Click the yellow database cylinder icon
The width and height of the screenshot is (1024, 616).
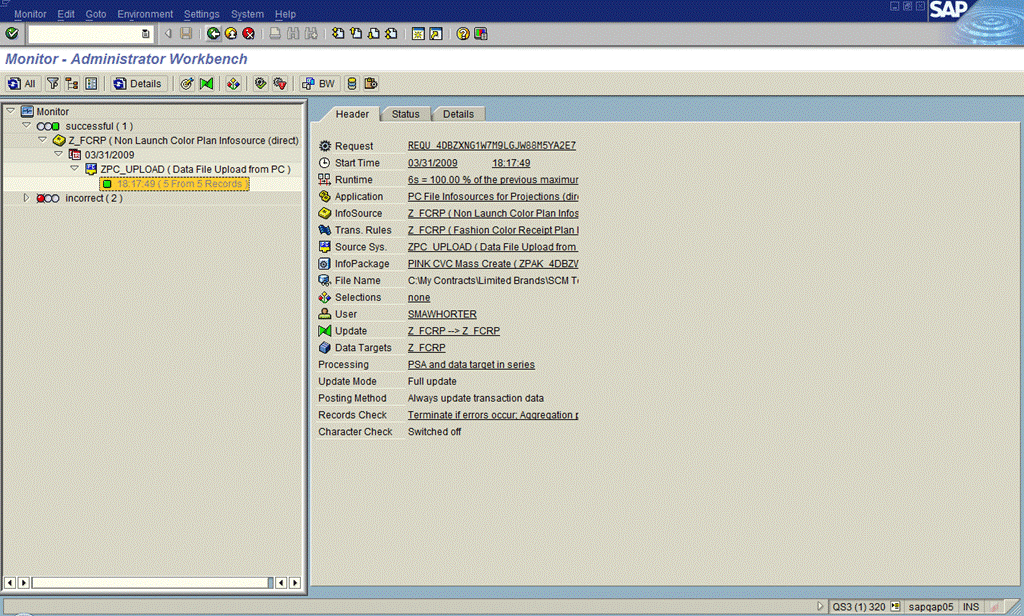[352, 84]
